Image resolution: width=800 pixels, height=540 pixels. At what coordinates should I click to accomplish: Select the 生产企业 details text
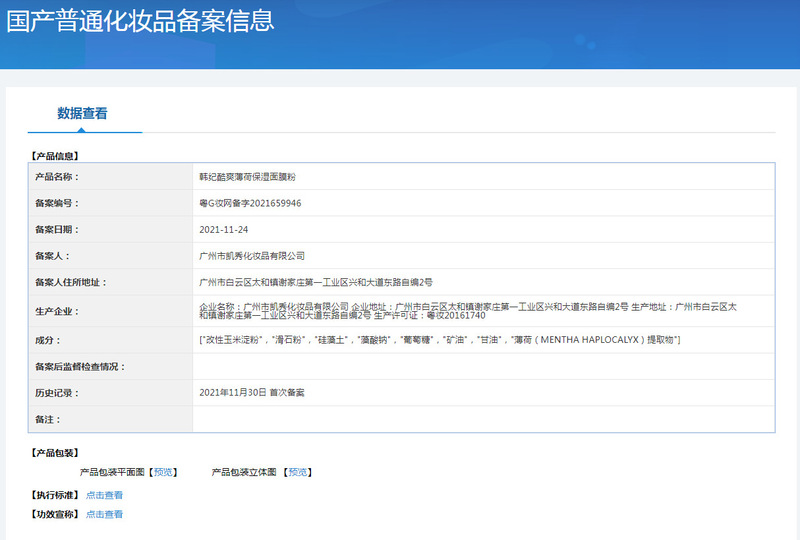point(468,311)
